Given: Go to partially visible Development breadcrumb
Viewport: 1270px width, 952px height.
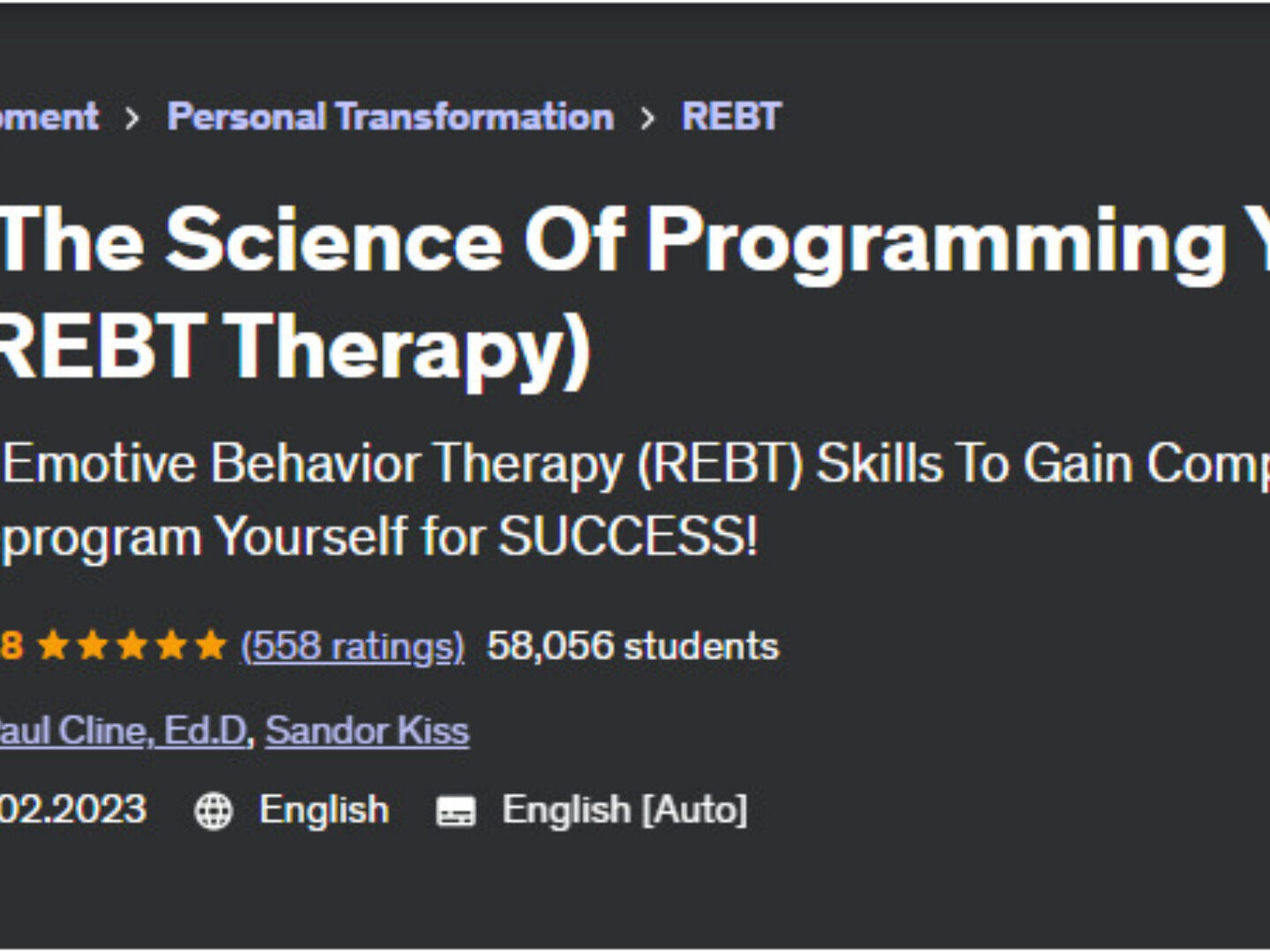Looking at the screenshot, I should (x=49, y=116).
